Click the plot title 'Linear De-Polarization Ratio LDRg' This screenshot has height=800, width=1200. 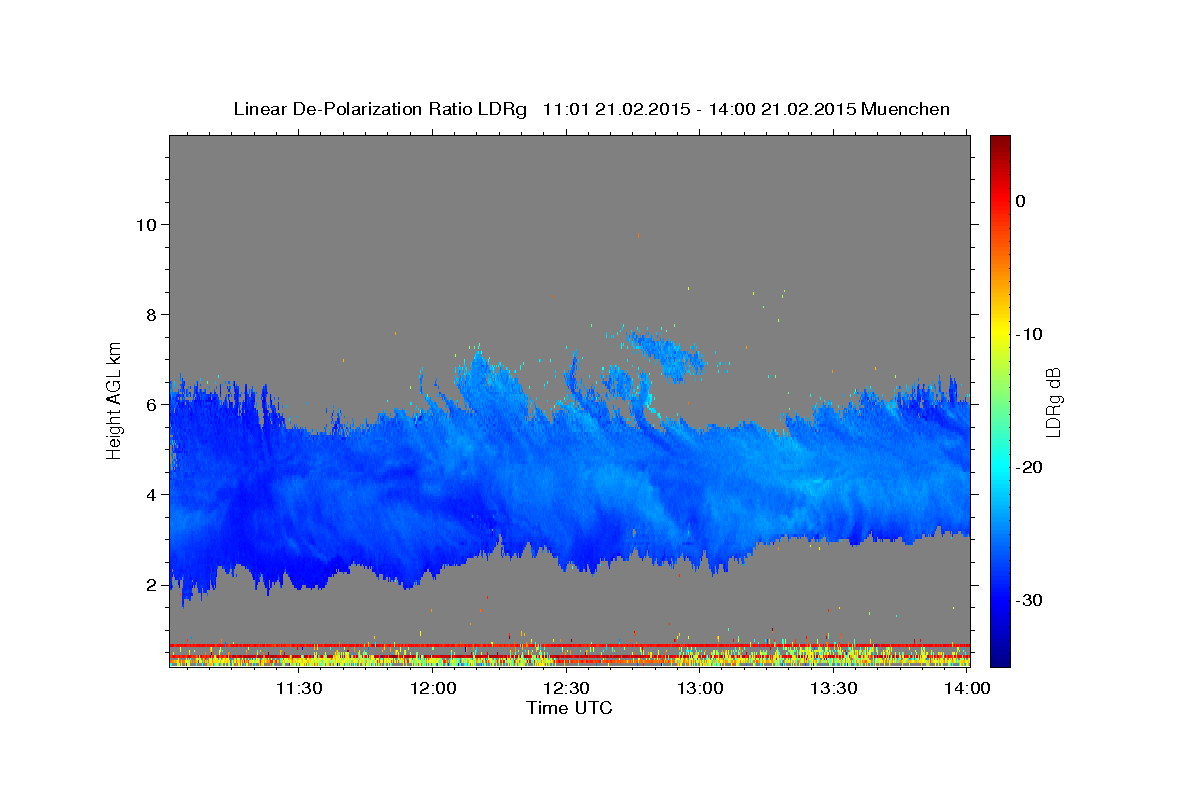379,109
